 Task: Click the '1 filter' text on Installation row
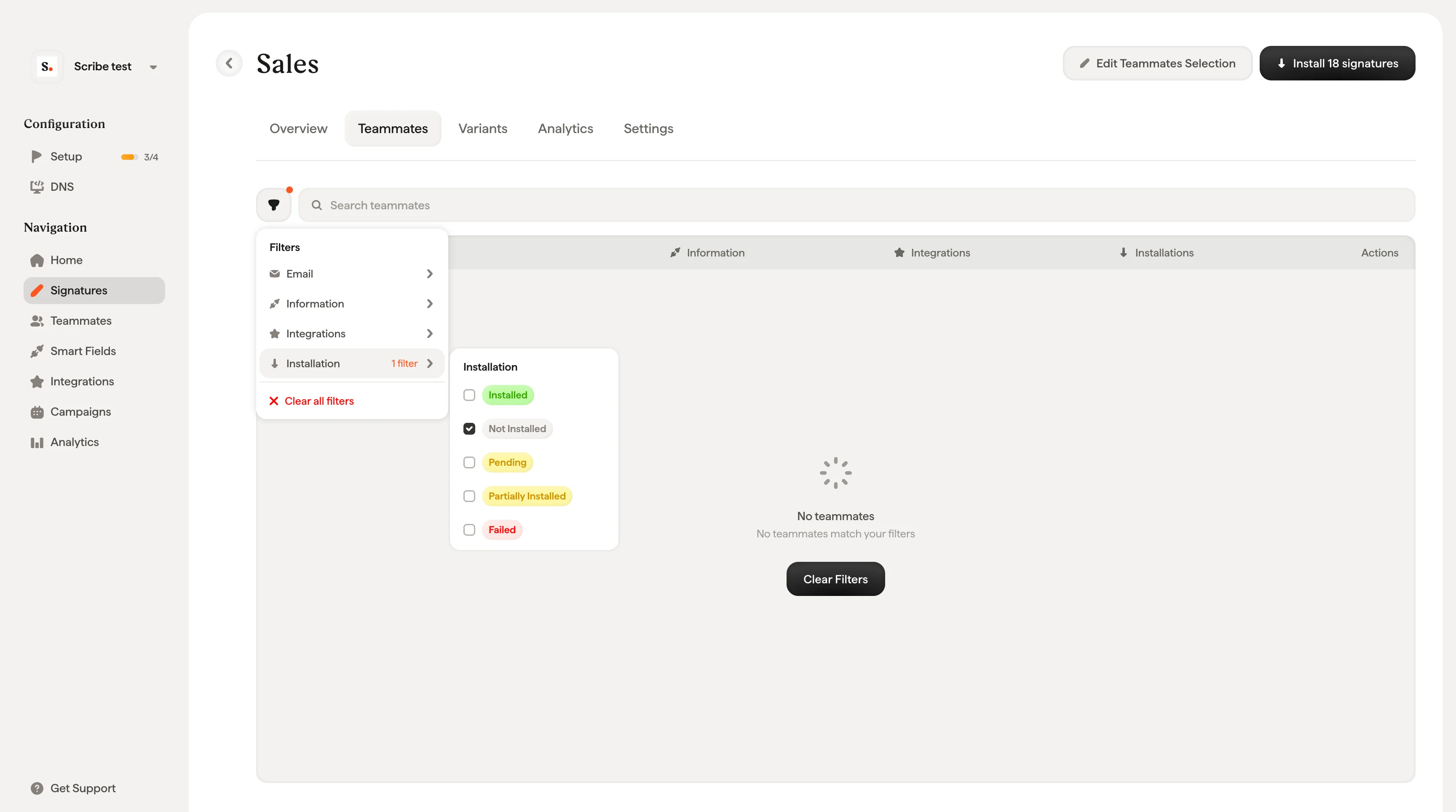point(404,364)
